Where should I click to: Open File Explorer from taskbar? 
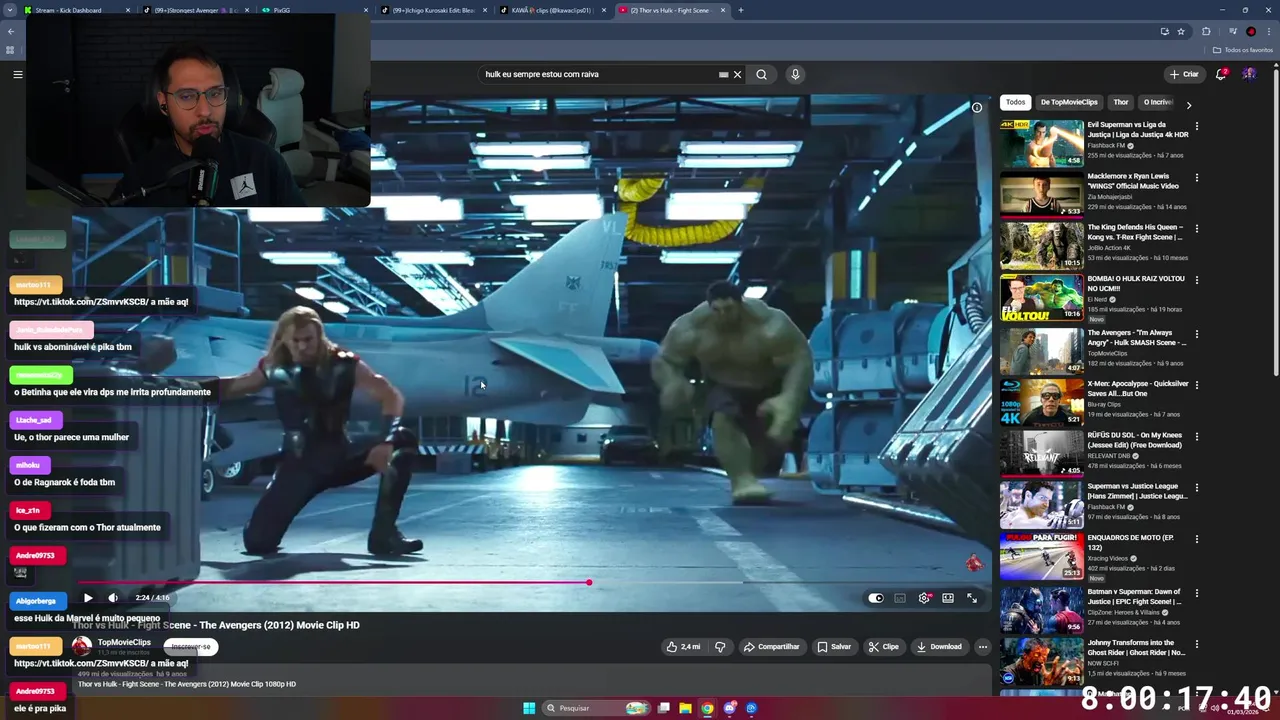685,708
